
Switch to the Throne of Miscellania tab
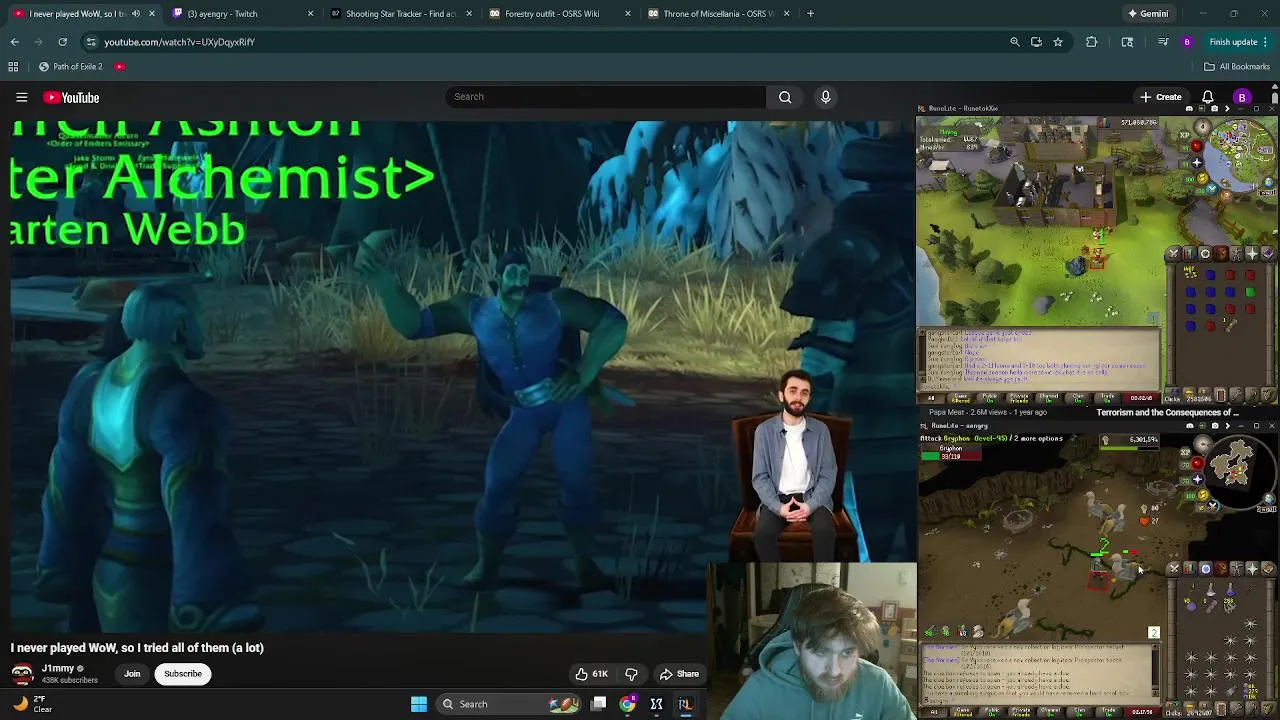coord(718,14)
